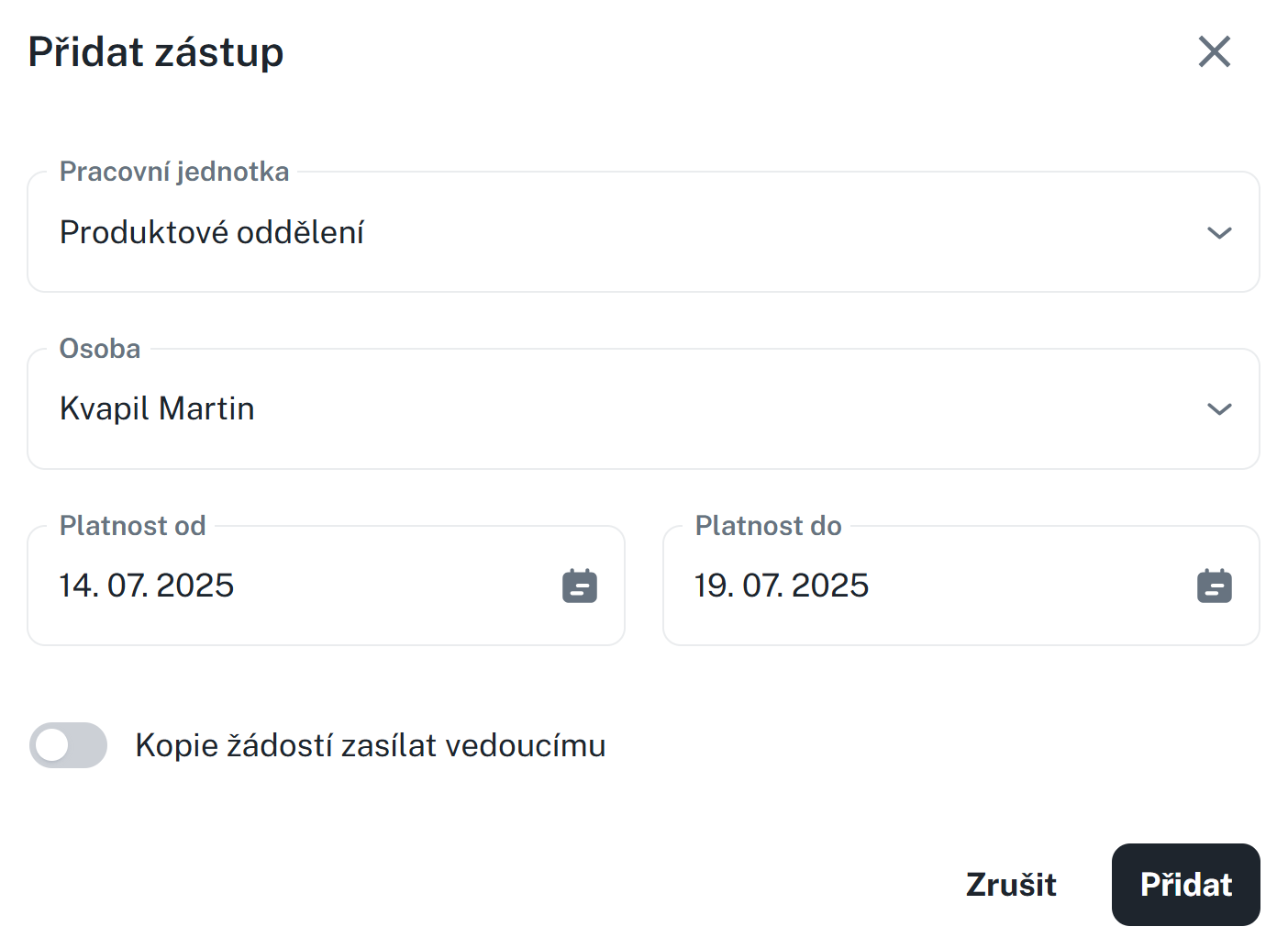Screen dimensions: 1288x949
Task: Confirm with the Přidat button
Action: click(x=1185, y=885)
